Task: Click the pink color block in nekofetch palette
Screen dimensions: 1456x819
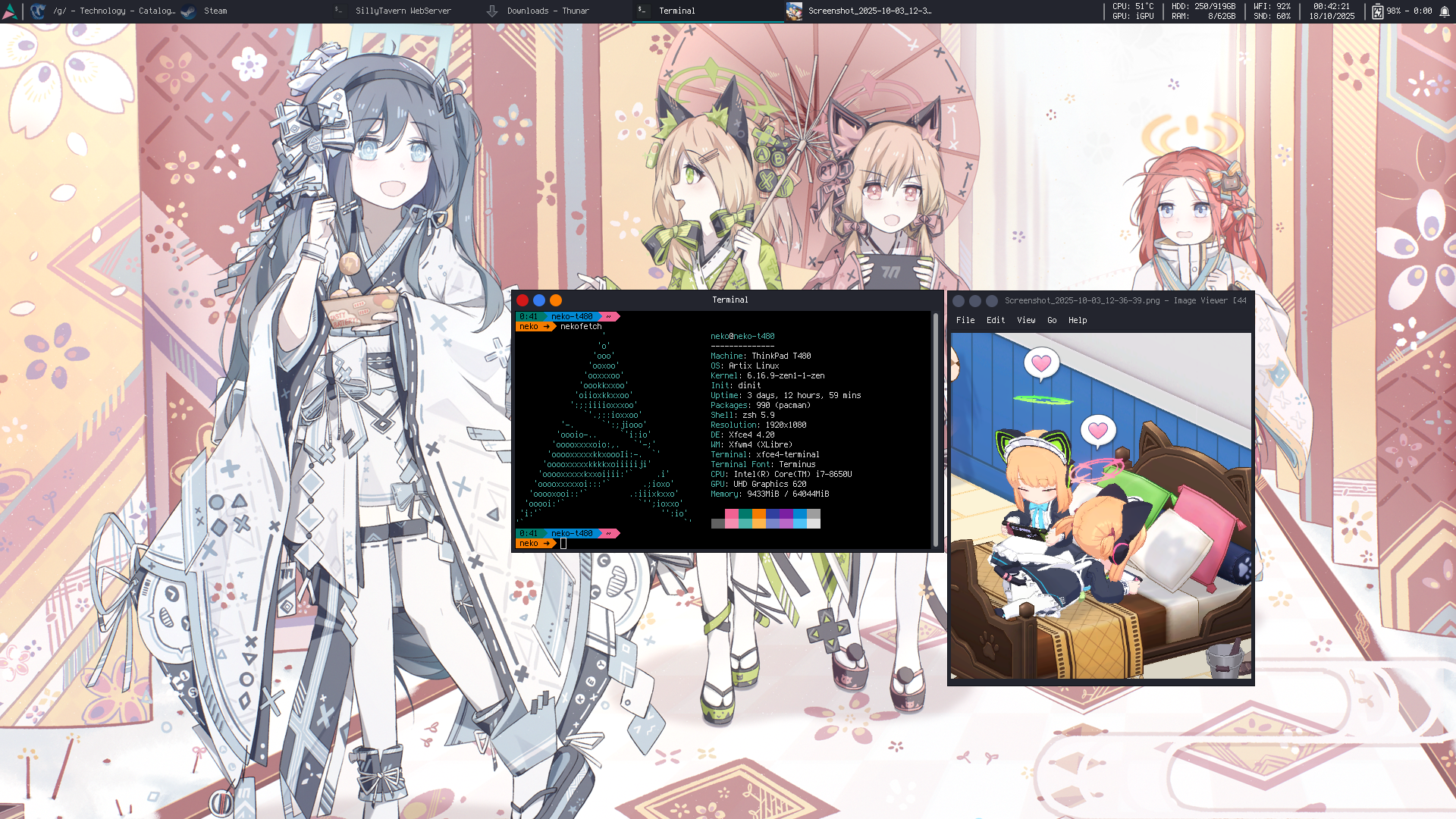Action: 731,514
